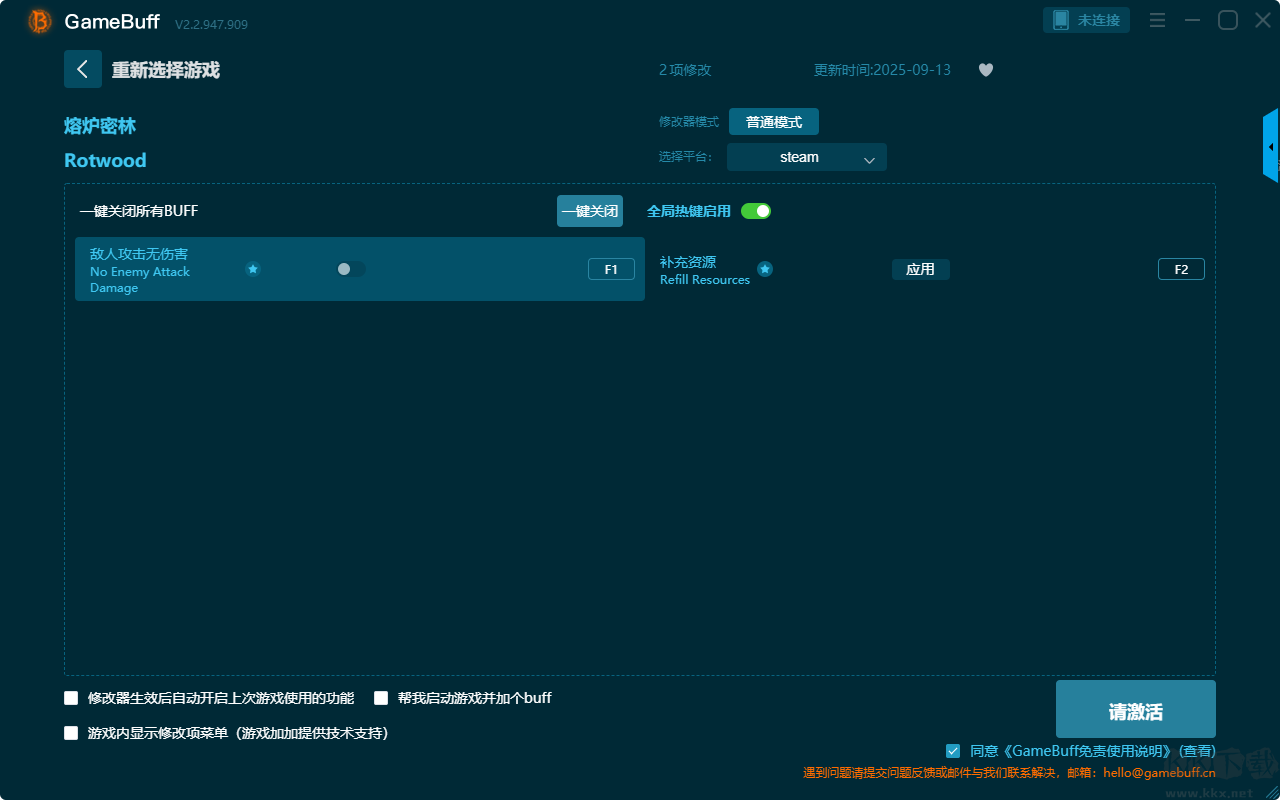The height and width of the screenshot is (800, 1280).
Task: Click the heart favorite icon
Action: point(986,70)
